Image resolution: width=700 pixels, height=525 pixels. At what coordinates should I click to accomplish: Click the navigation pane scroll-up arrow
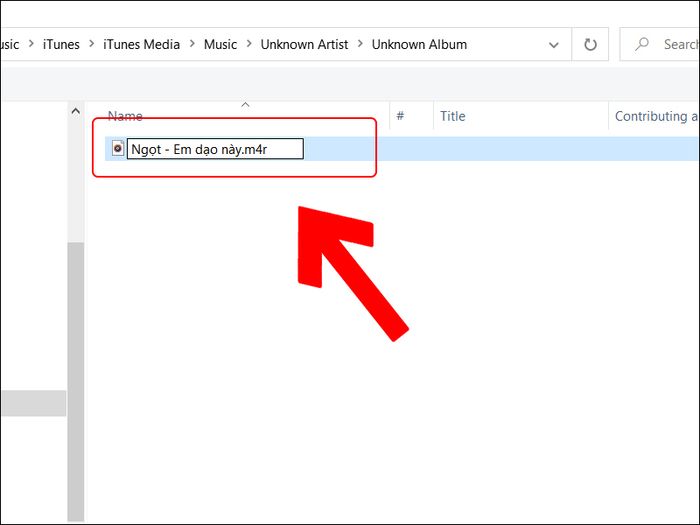click(x=76, y=111)
